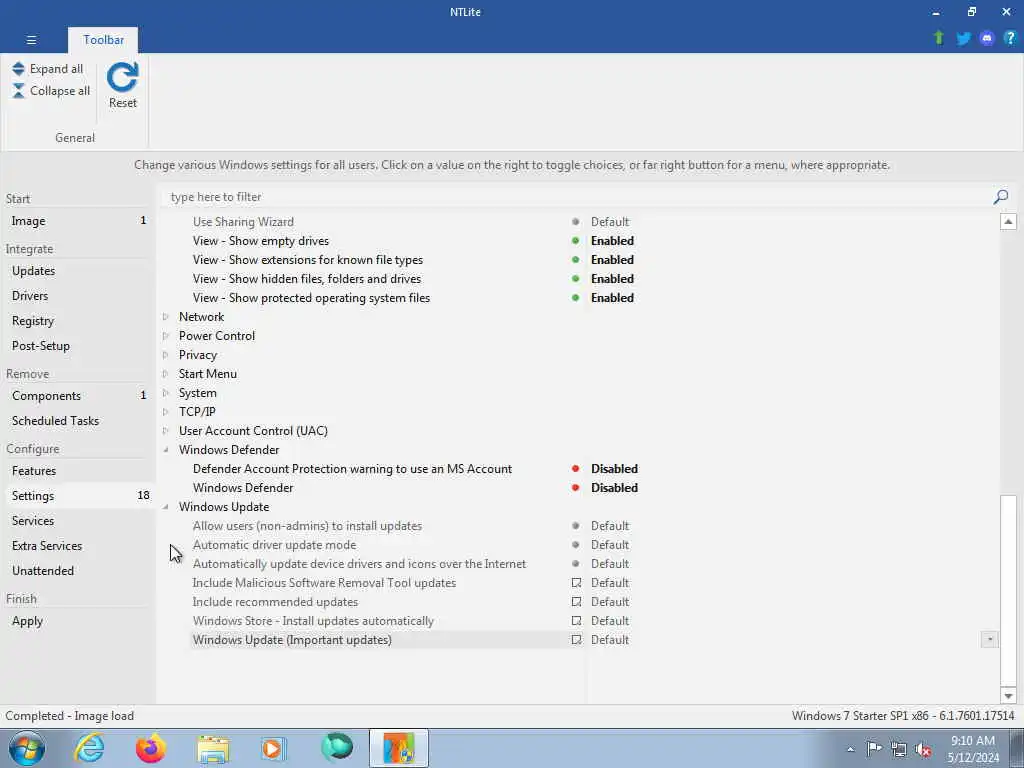Open Extra Services in sidebar
Screen dimensions: 1024x768
(78, 545)
